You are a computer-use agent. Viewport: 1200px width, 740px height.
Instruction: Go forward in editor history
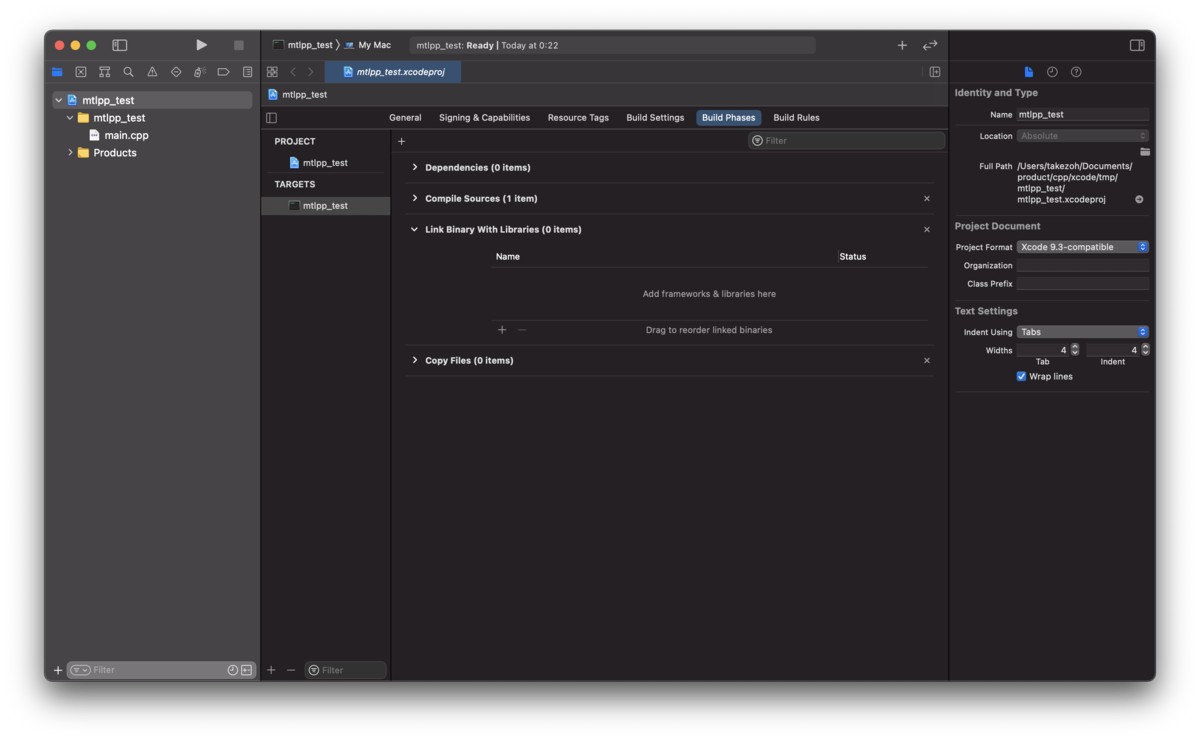311,72
